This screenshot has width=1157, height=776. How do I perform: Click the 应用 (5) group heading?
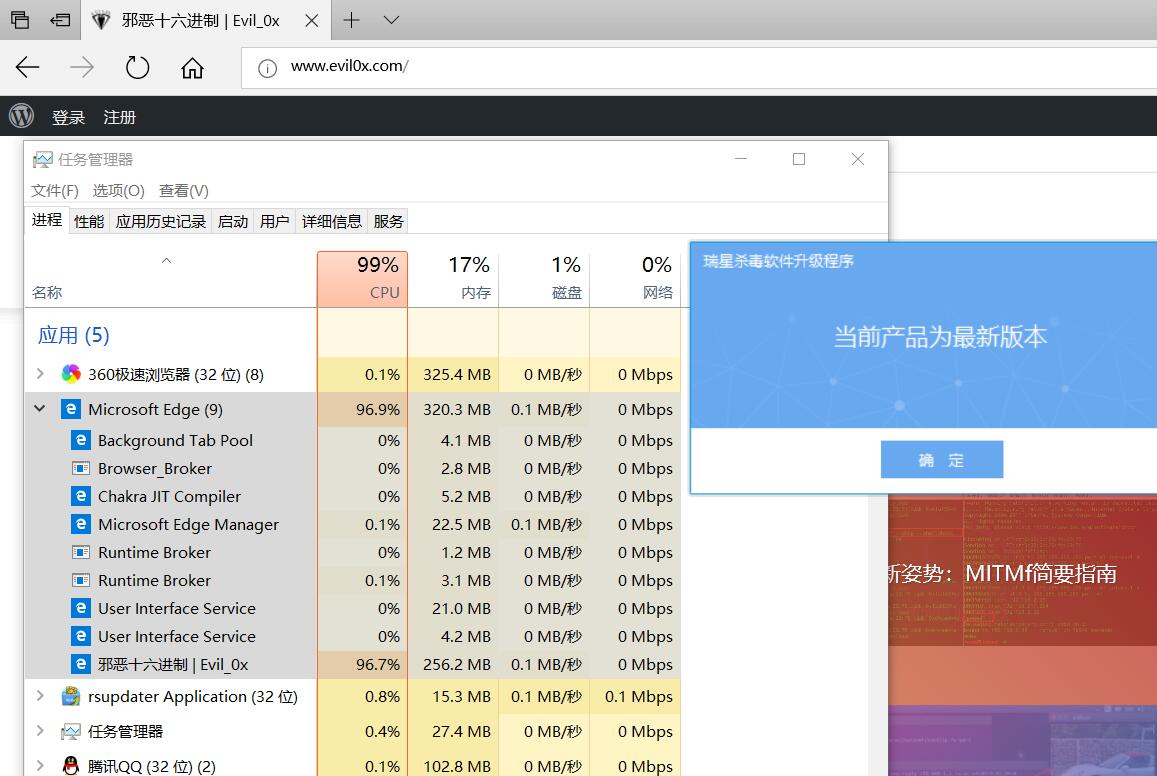pyautogui.click(x=73, y=335)
